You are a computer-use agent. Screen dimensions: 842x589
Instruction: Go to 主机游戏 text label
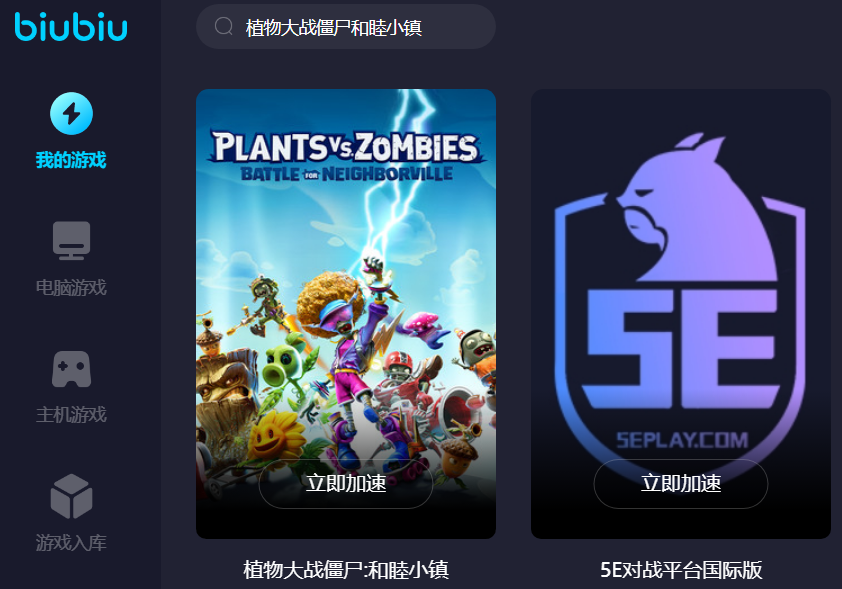coord(71,415)
